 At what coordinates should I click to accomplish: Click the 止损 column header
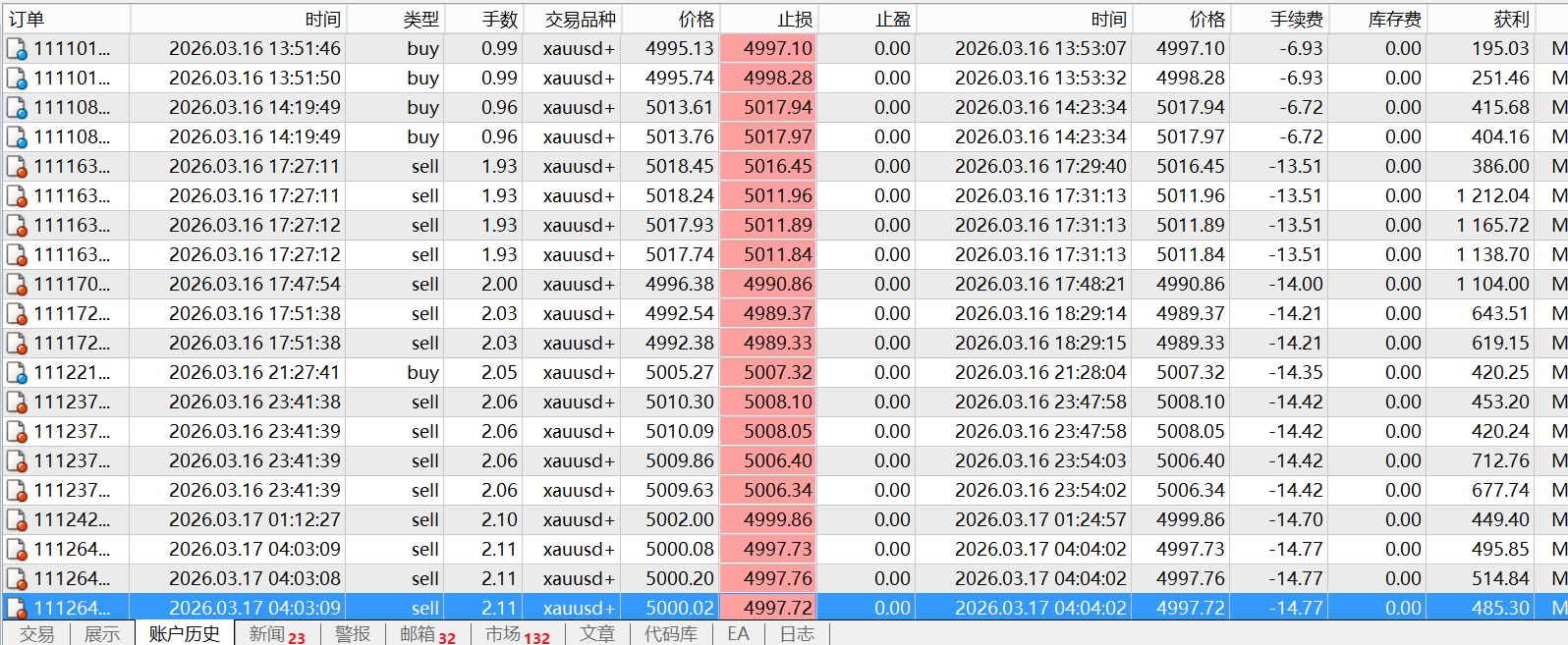pos(768,19)
